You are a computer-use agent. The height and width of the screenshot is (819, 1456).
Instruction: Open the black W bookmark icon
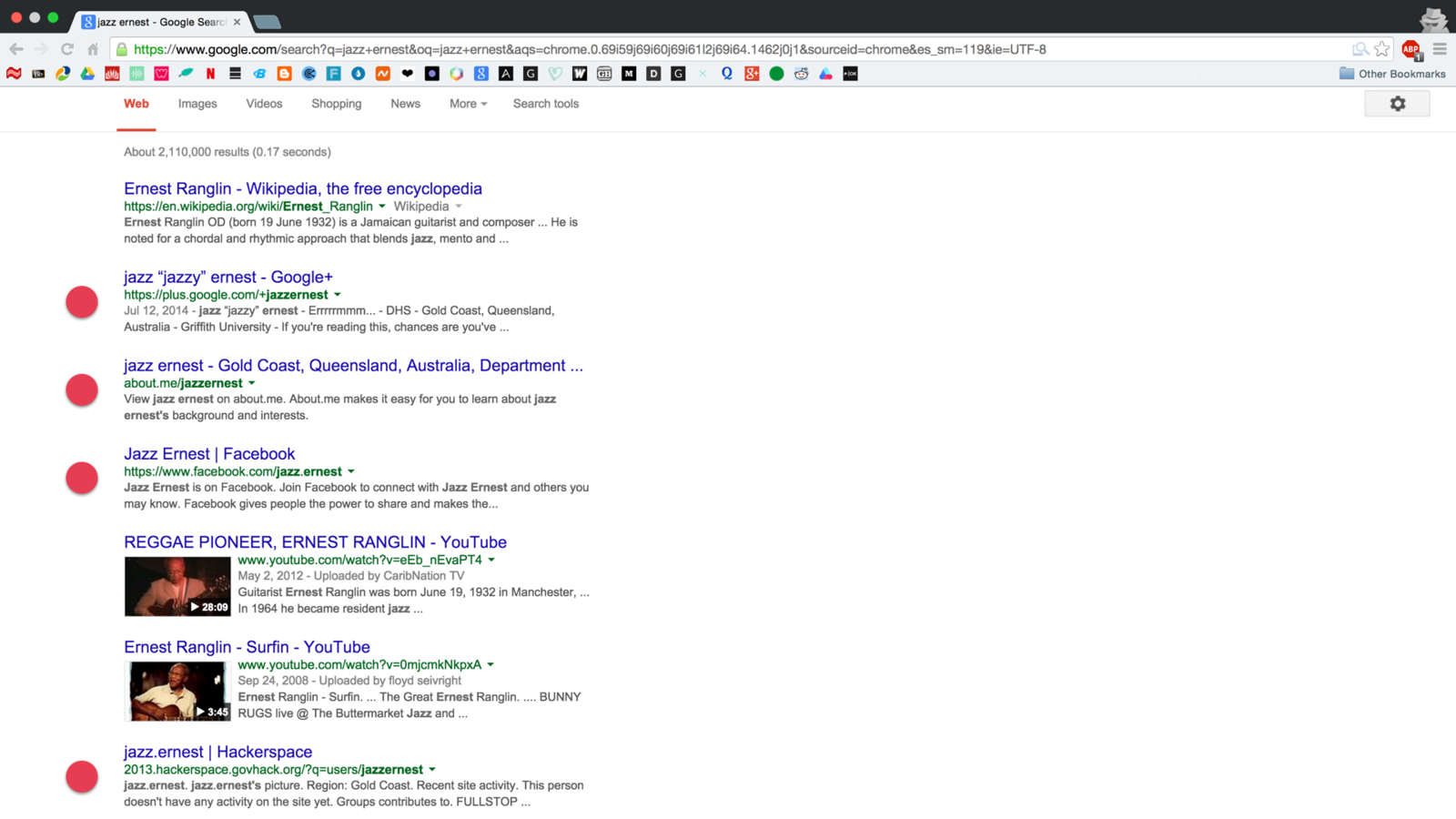[580, 74]
